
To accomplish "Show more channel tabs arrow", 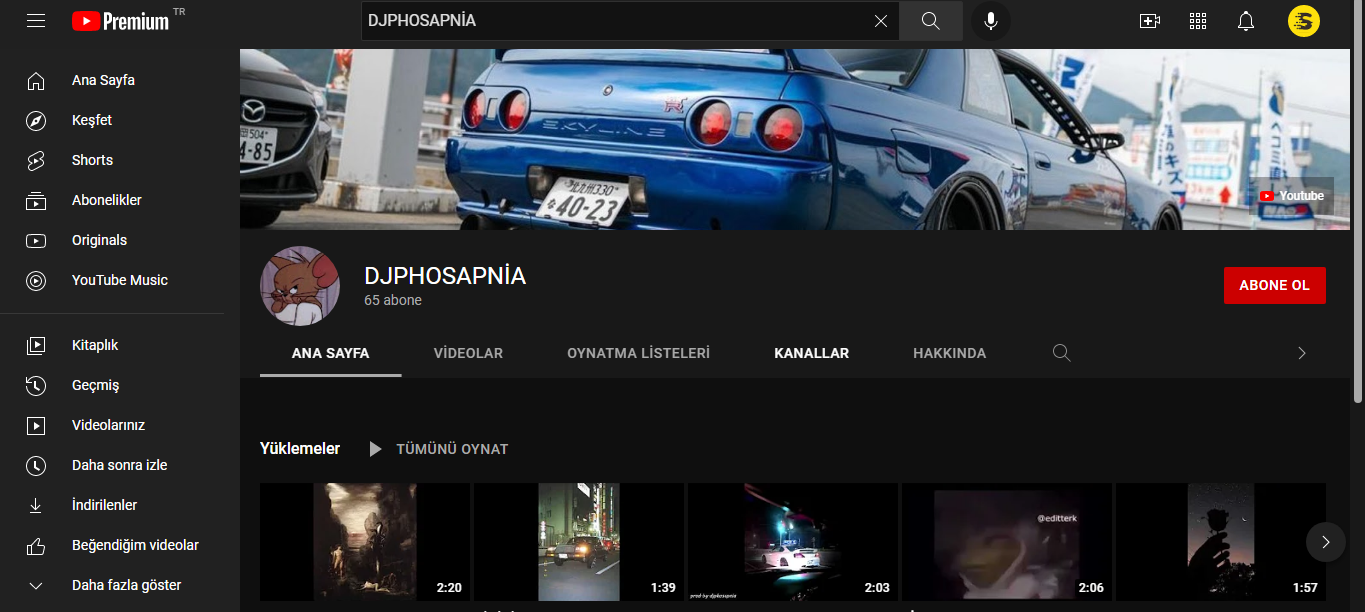I will pyautogui.click(x=1302, y=353).
